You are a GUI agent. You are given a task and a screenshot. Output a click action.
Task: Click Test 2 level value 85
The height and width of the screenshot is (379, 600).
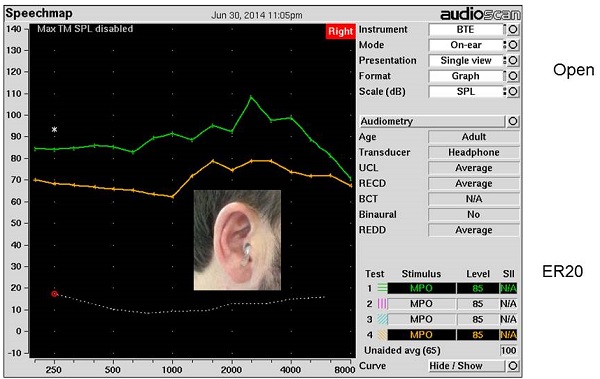coord(478,304)
